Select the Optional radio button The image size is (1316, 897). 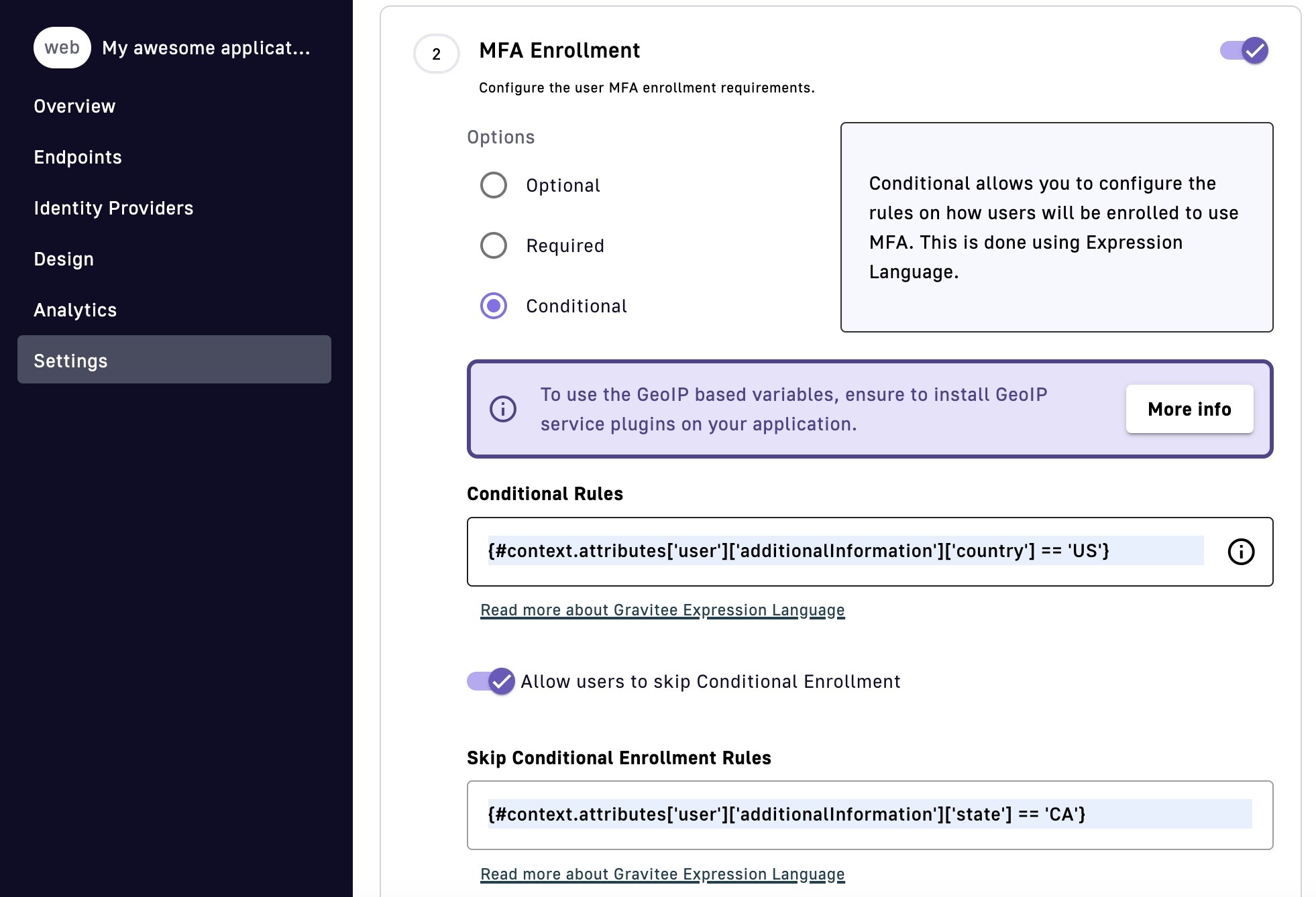(x=494, y=185)
